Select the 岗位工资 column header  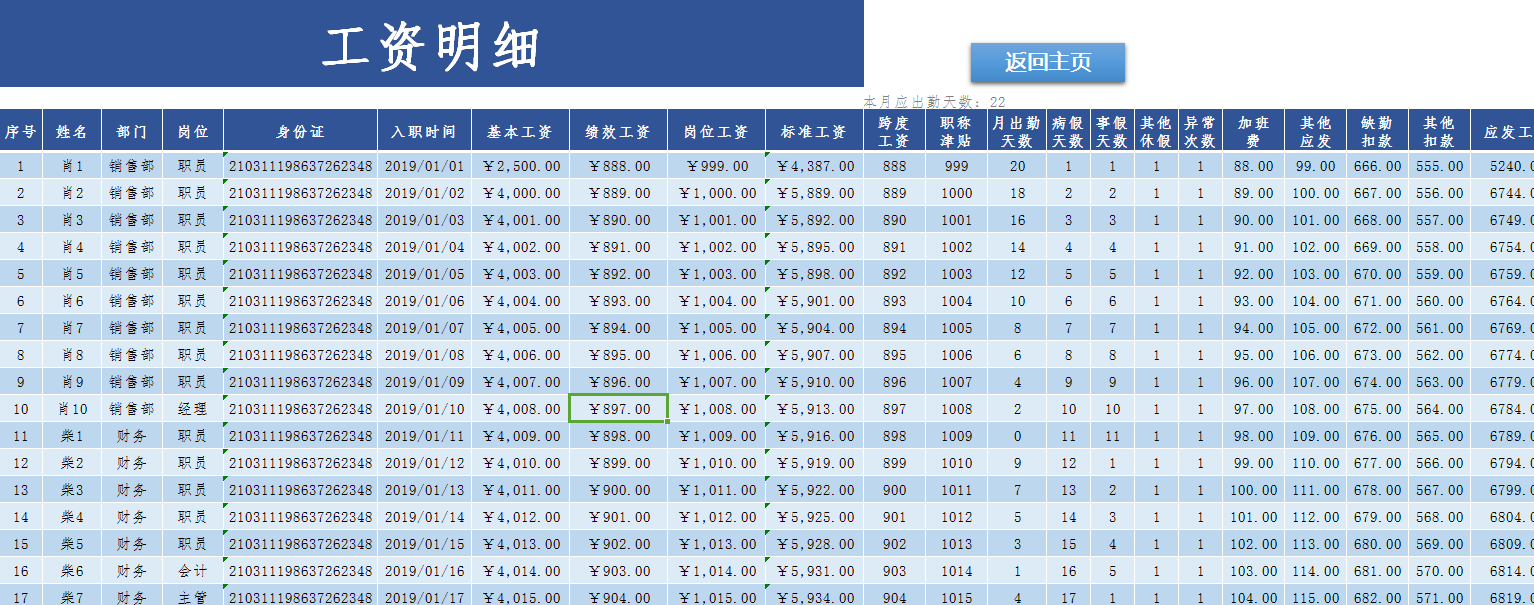(716, 131)
